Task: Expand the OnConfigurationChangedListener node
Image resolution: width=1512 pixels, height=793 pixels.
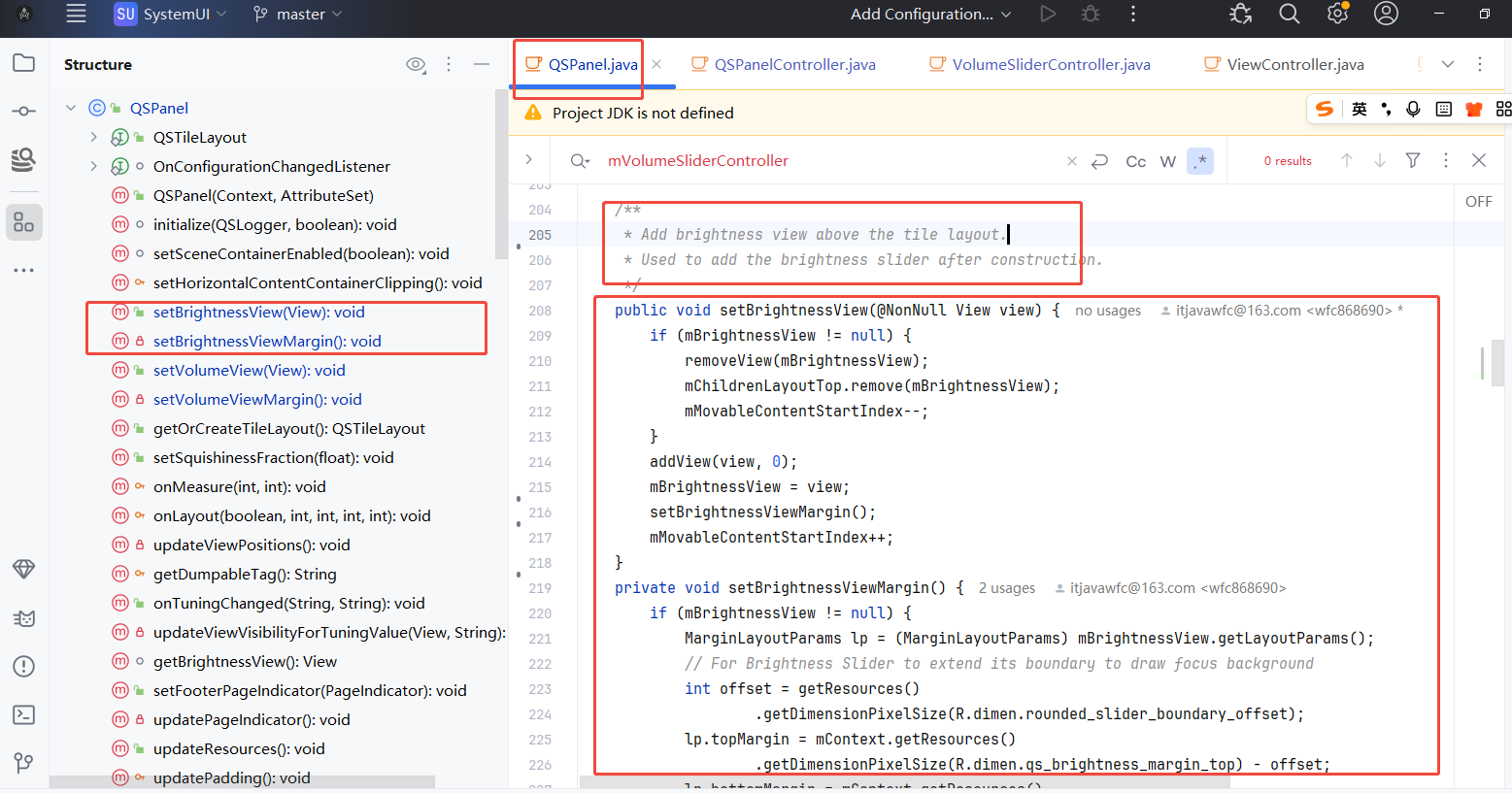Action: click(x=94, y=166)
